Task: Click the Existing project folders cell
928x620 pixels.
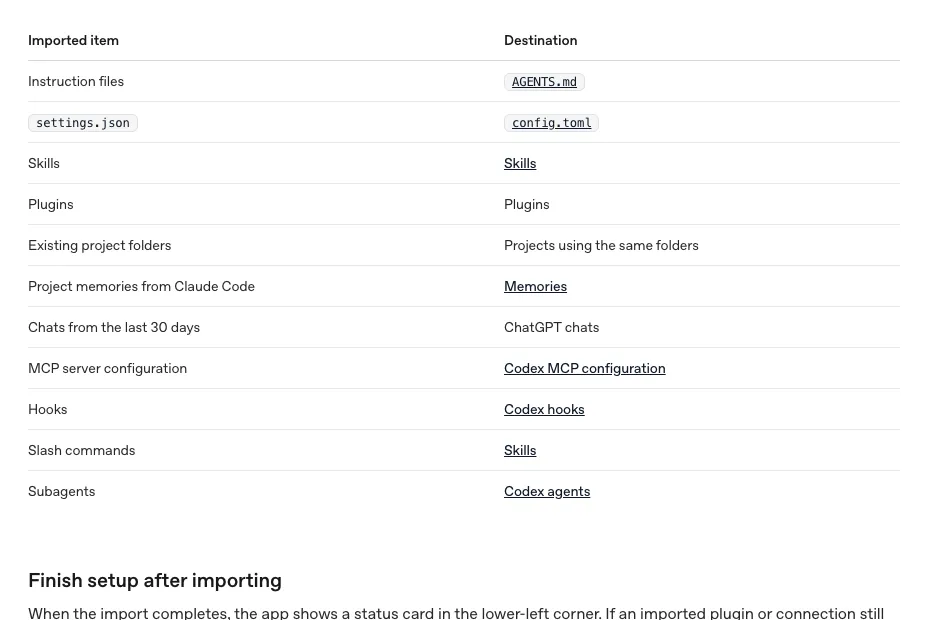Action: [x=99, y=246]
